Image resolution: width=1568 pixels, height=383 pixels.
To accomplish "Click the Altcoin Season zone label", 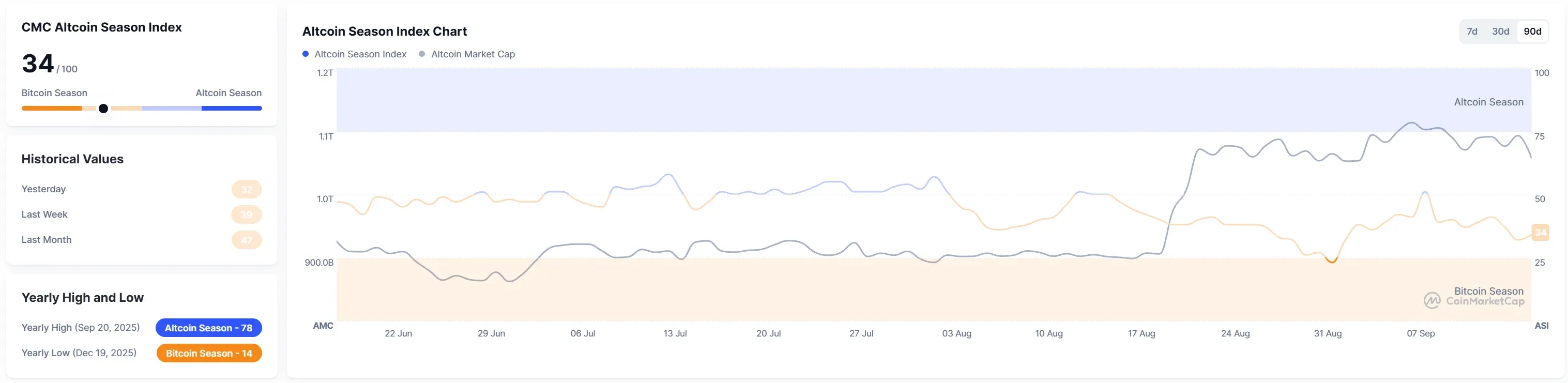I will click(1488, 102).
